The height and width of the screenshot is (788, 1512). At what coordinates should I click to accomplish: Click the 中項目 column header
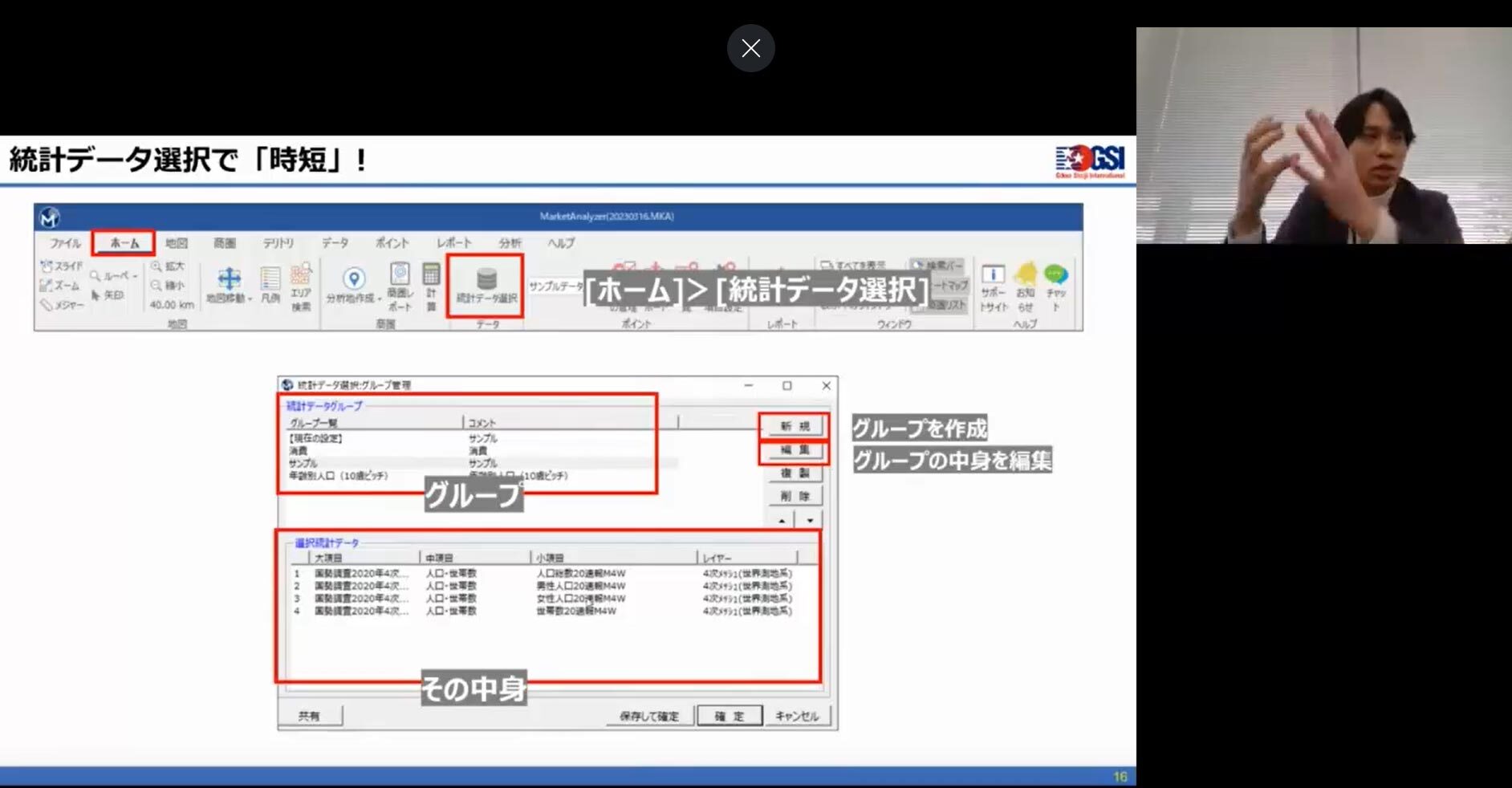pyautogui.click(x=475, y=558)
